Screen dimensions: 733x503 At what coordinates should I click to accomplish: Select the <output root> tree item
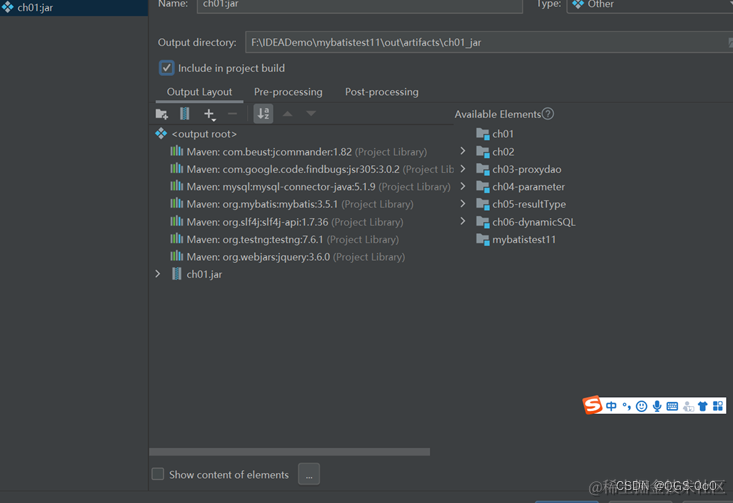204,134
